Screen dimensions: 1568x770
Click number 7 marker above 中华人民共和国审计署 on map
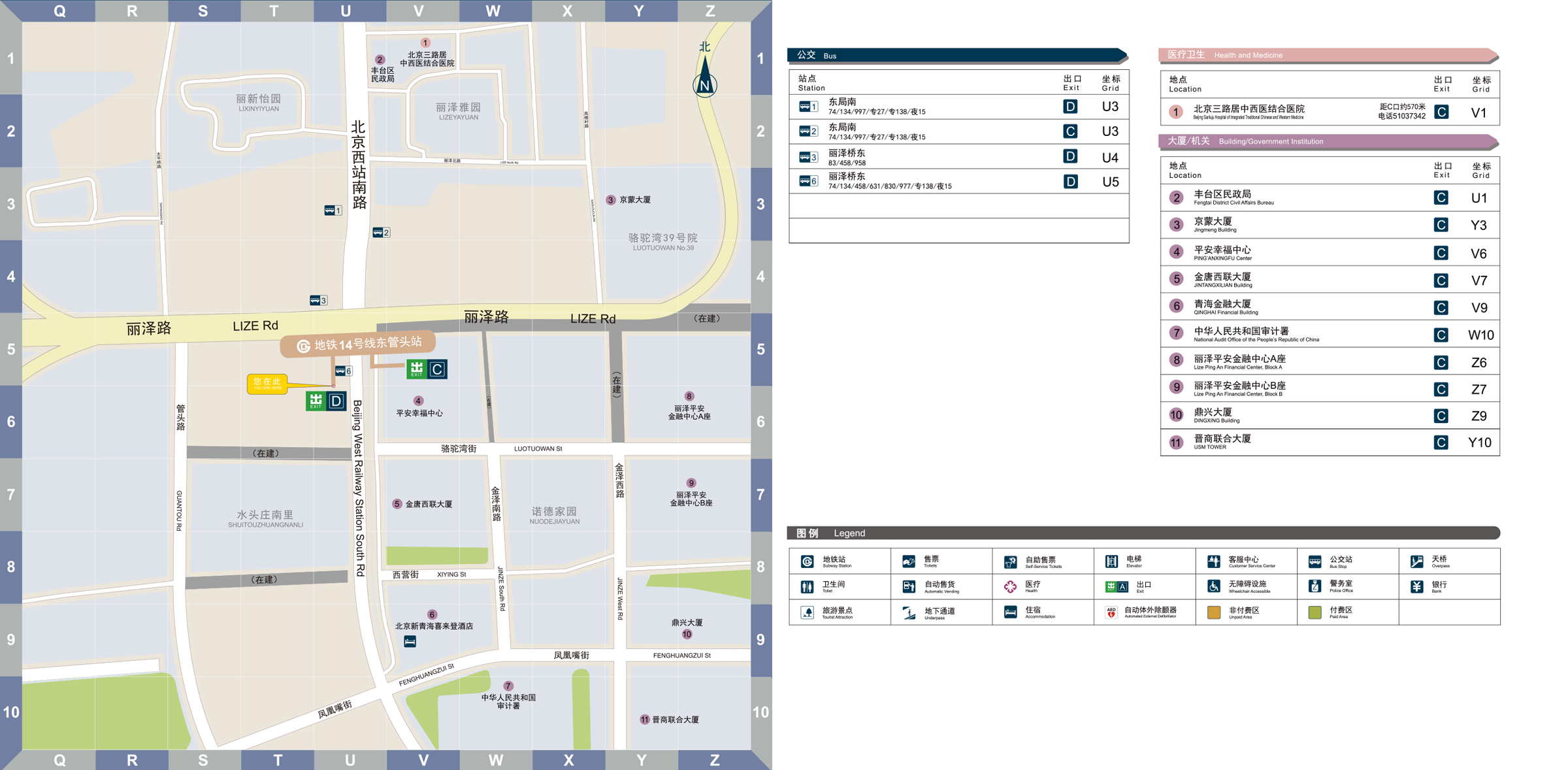[508, 686]
